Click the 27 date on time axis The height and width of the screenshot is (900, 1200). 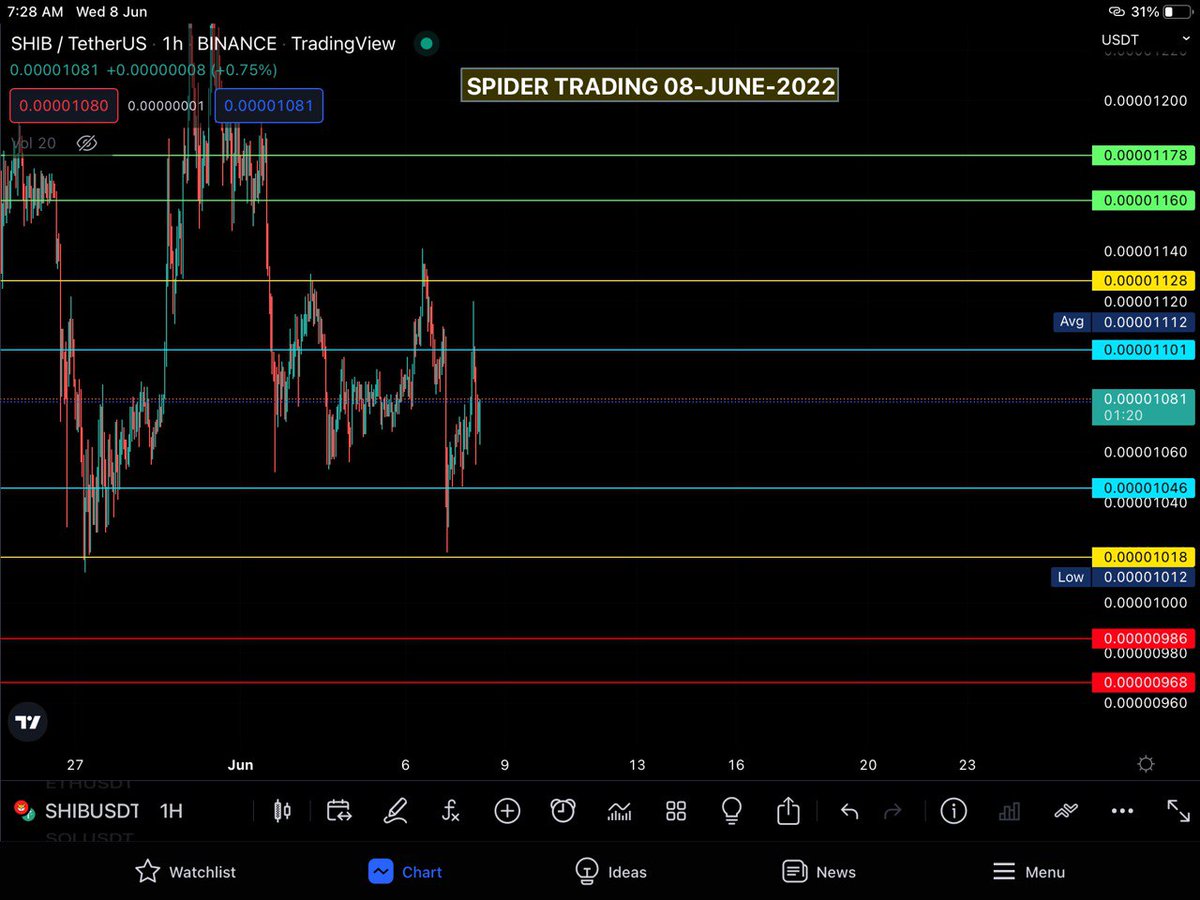75,765
